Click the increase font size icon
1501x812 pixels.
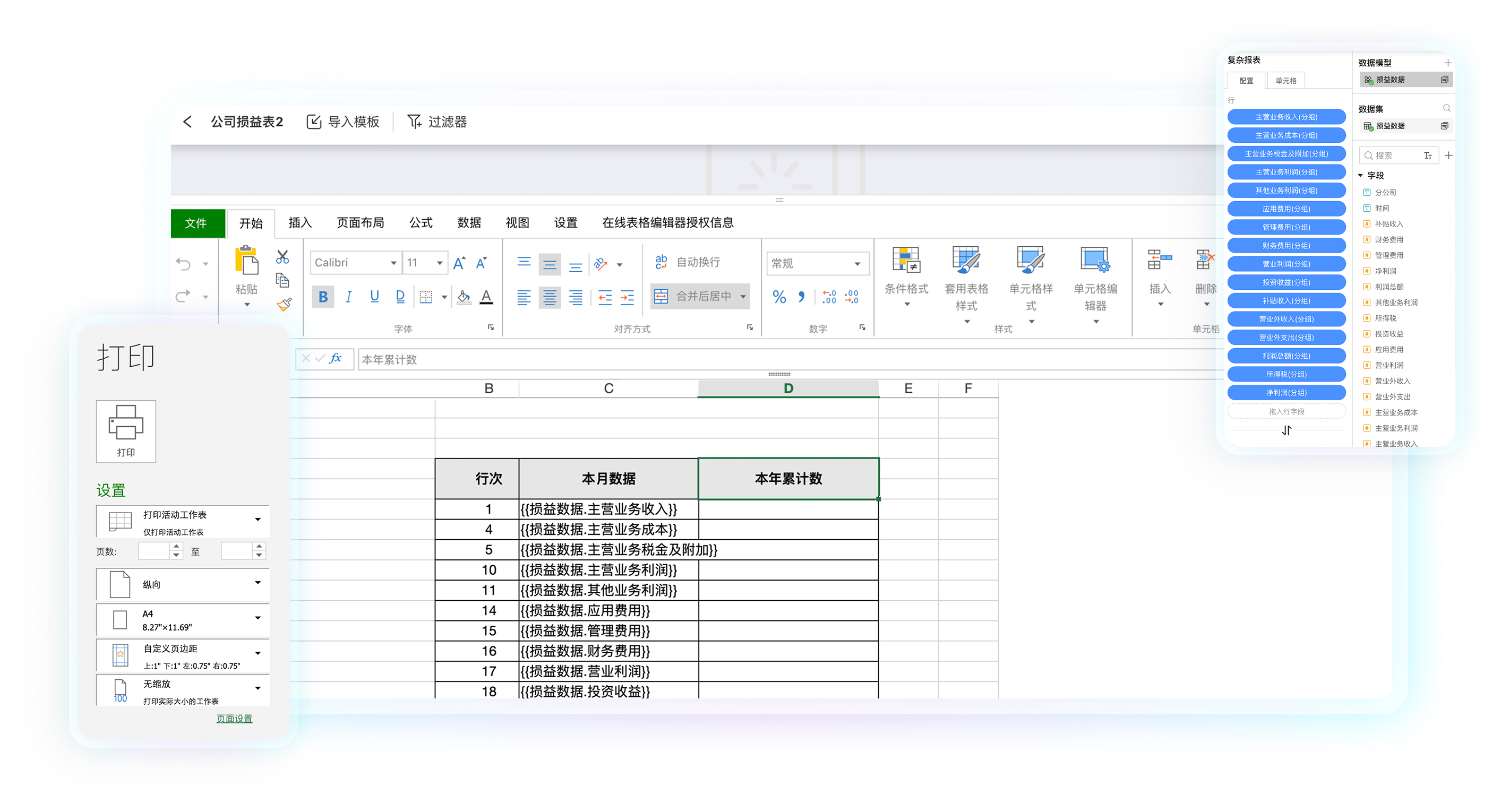[459, 263]
